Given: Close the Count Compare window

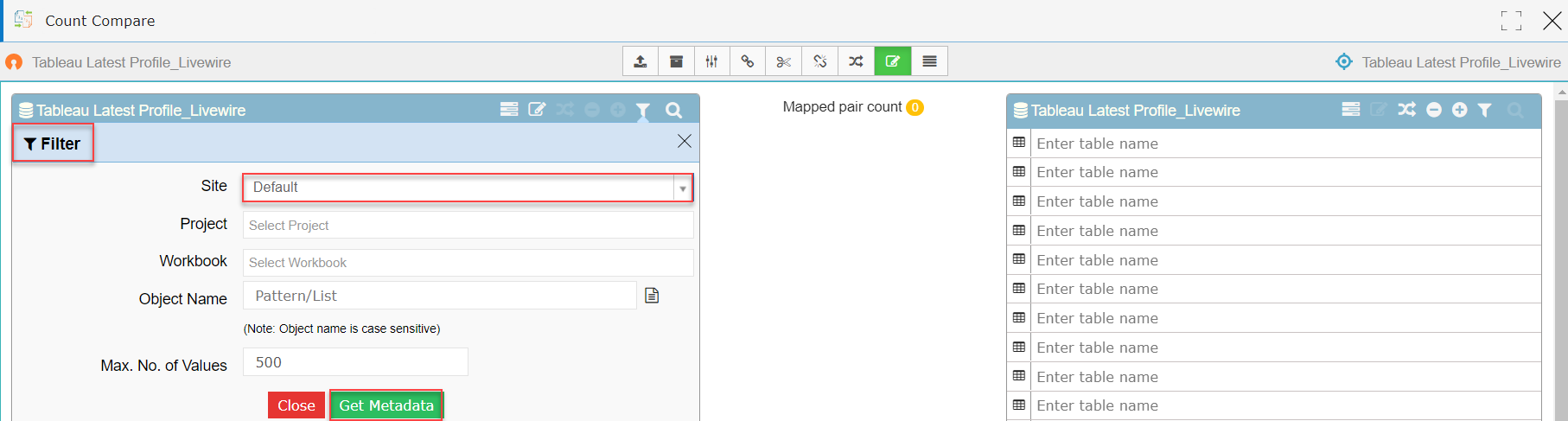Looking at the screenshot, I should click(x=1552, y=21).
